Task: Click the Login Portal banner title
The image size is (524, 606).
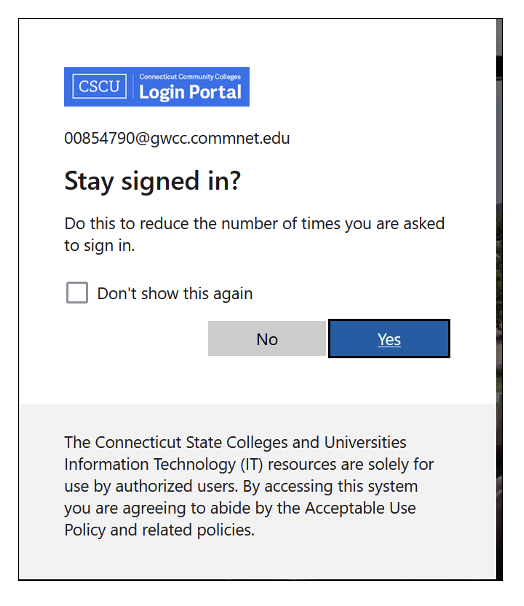Action: click(x=190, y=92)
